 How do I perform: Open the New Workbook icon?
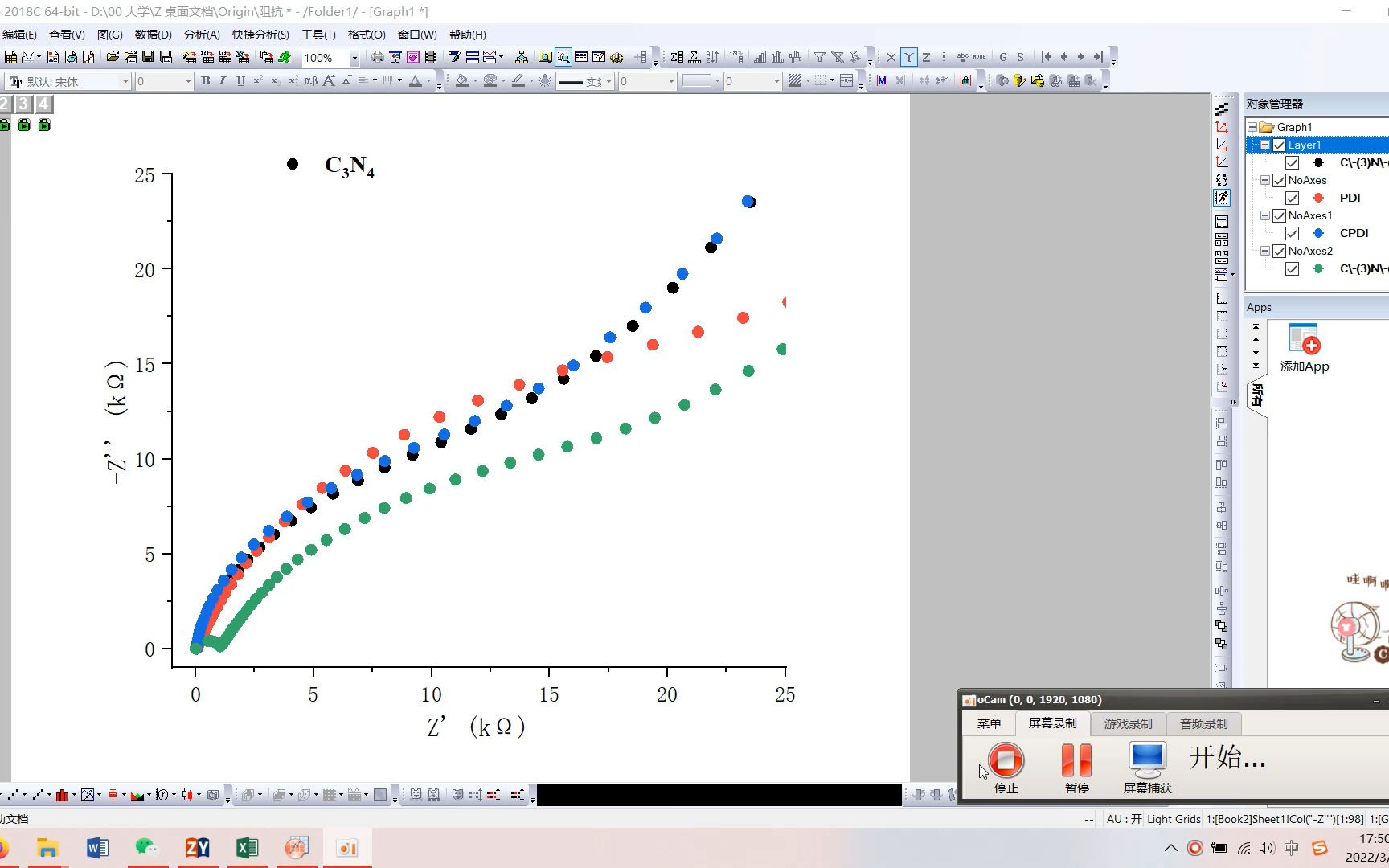(x=10, y=57)
